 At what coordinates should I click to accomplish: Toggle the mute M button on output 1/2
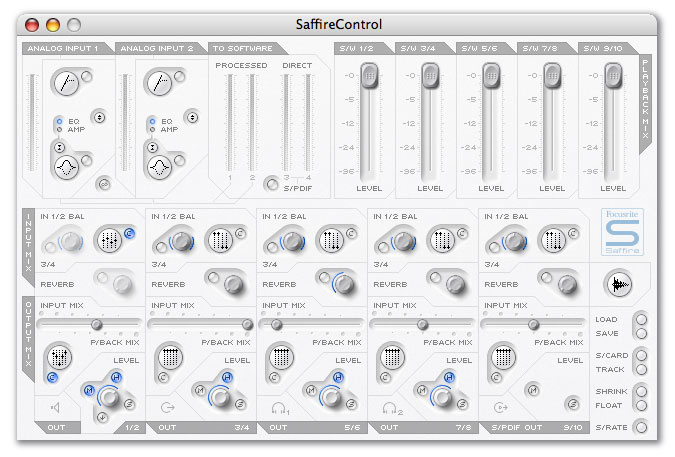click(89, 389)
